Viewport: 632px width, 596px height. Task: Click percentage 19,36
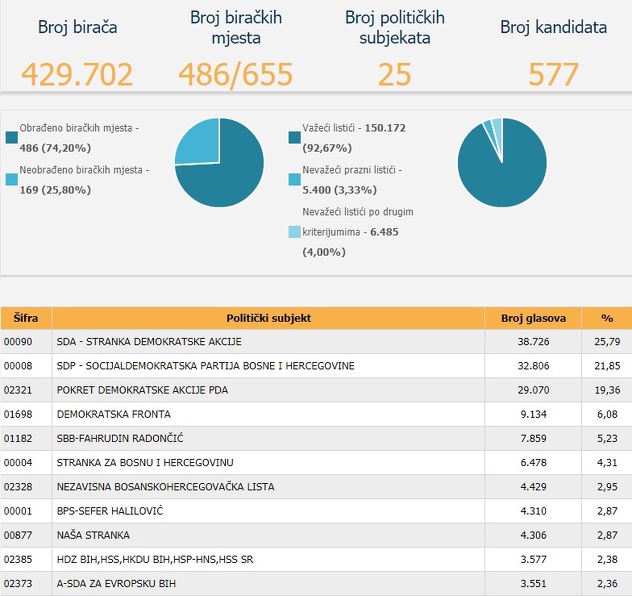[x=607, y=390]
